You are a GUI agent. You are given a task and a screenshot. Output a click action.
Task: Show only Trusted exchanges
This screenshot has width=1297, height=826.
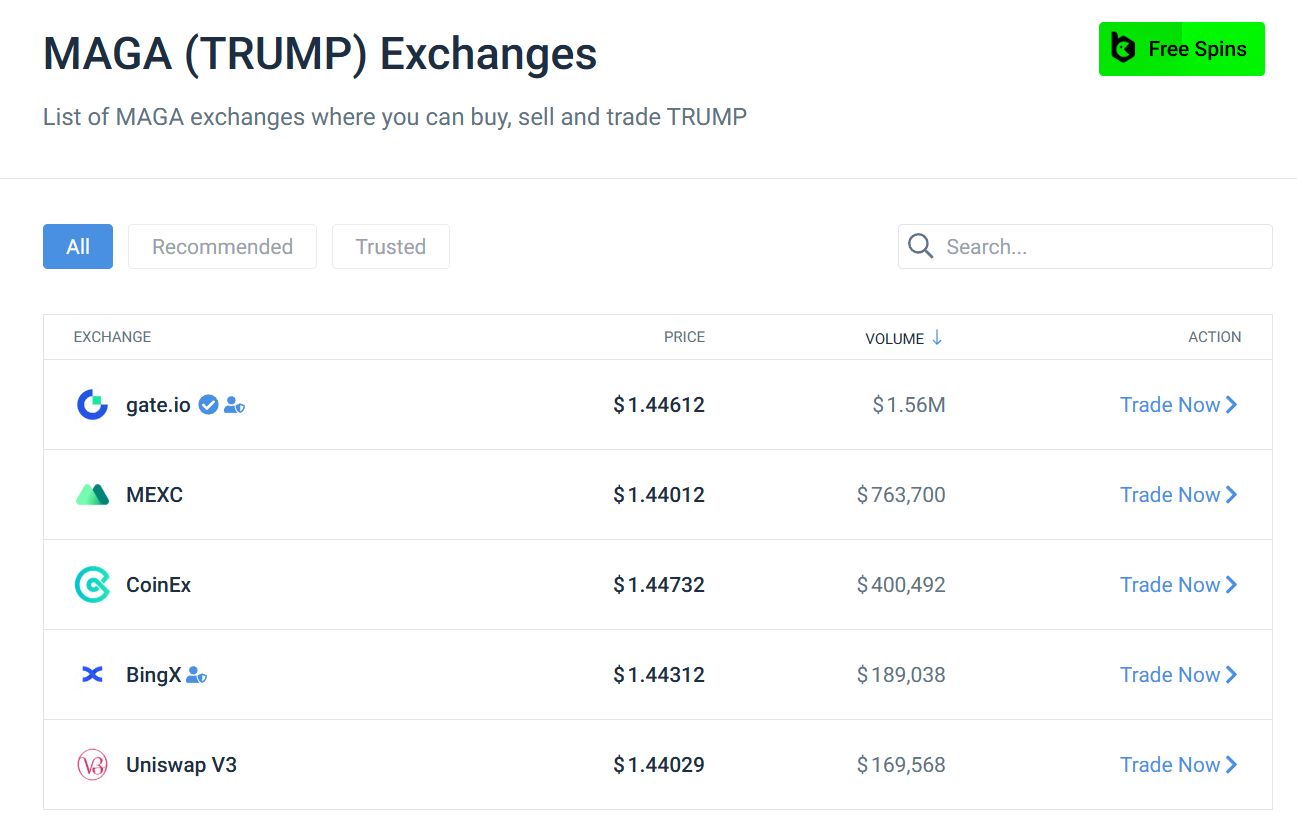coord(391,247)
